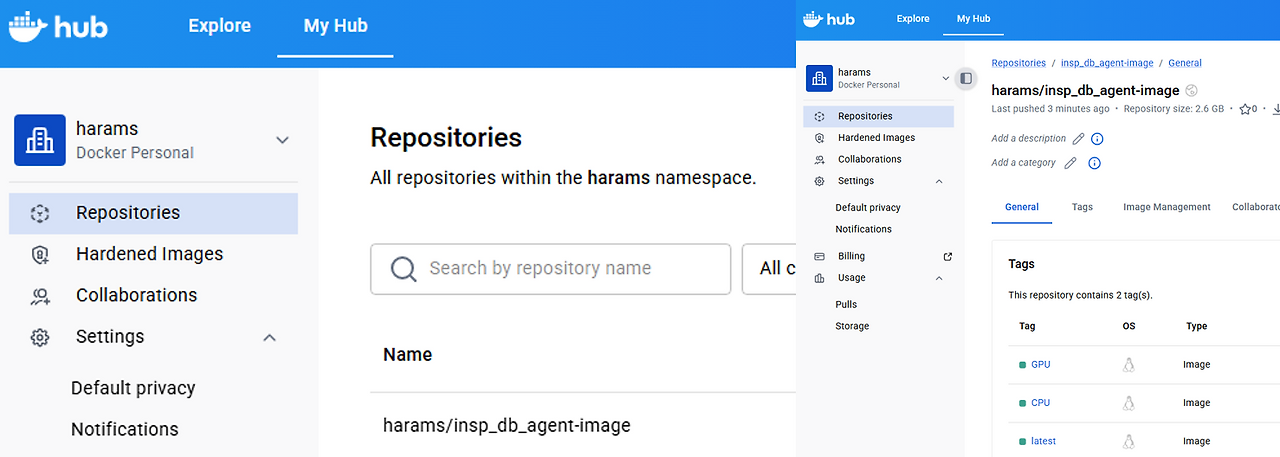This screenshot has width=1280, height=457.
Task: Click Repositories breadcrumb link on right detail page
Action: pos(1018,63)
